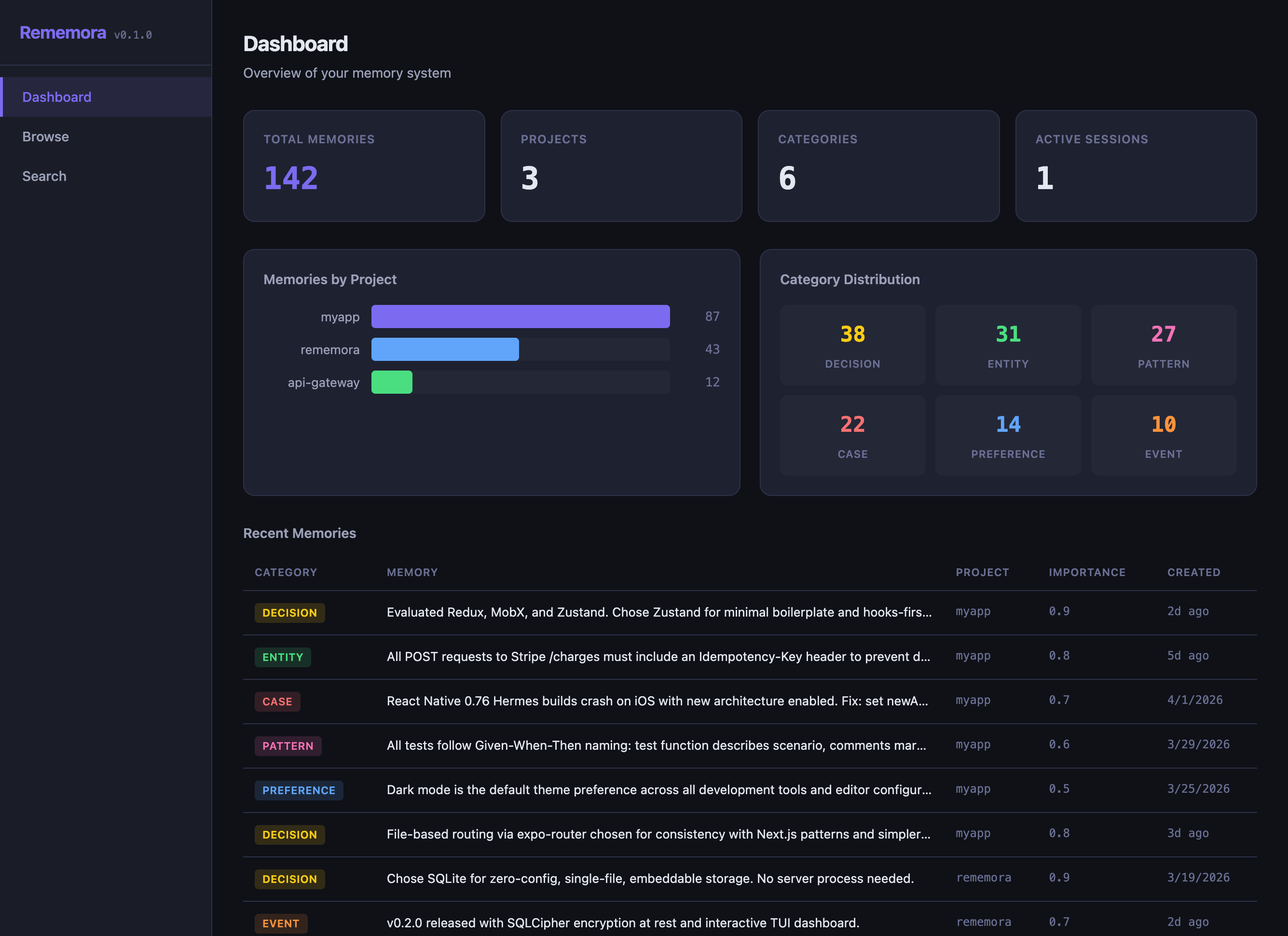Click the Total Memories stat card
The image size is (1288, 936).
tap(363, 166)
